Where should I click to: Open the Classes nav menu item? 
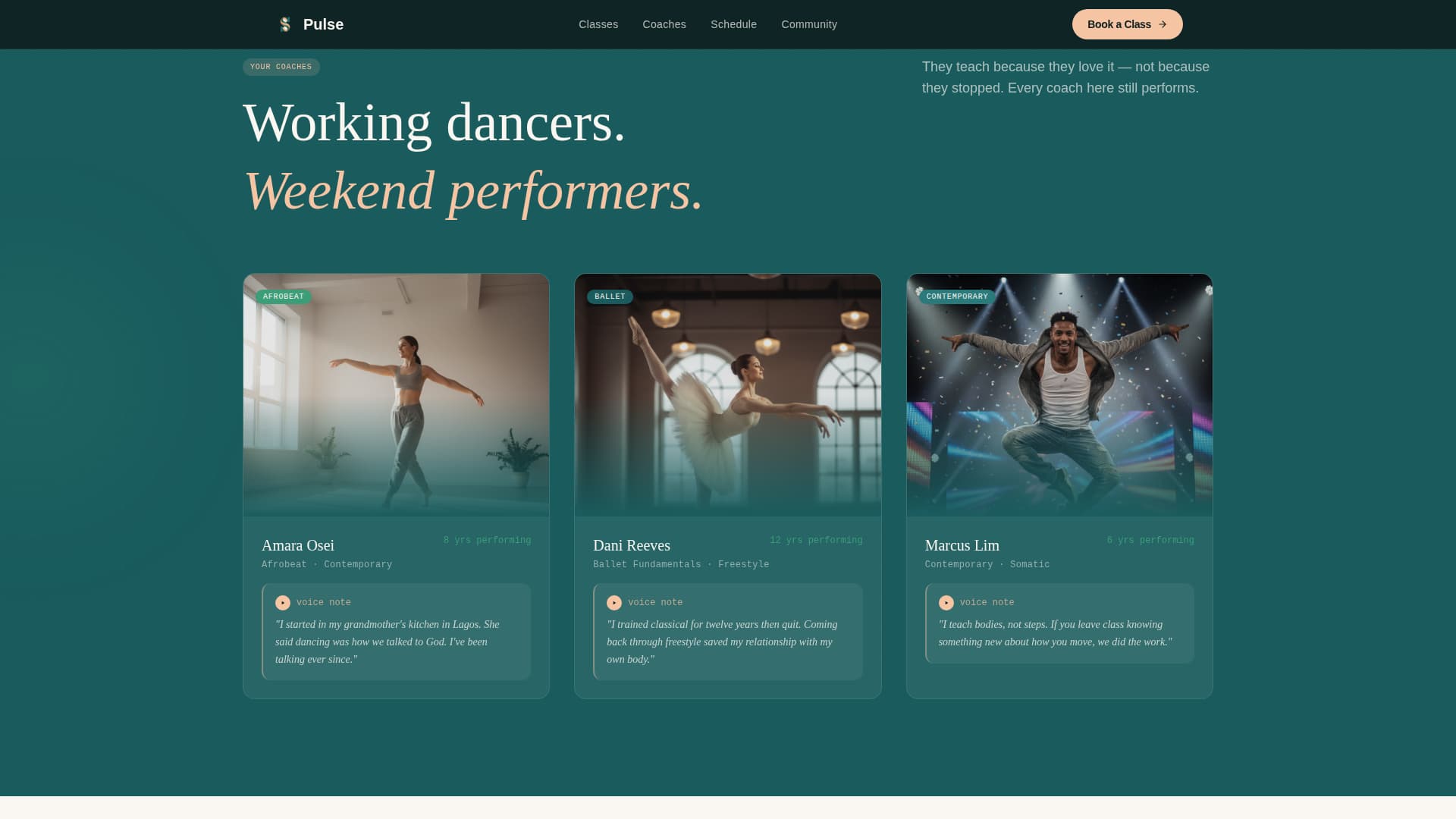(x=598, y=24)
